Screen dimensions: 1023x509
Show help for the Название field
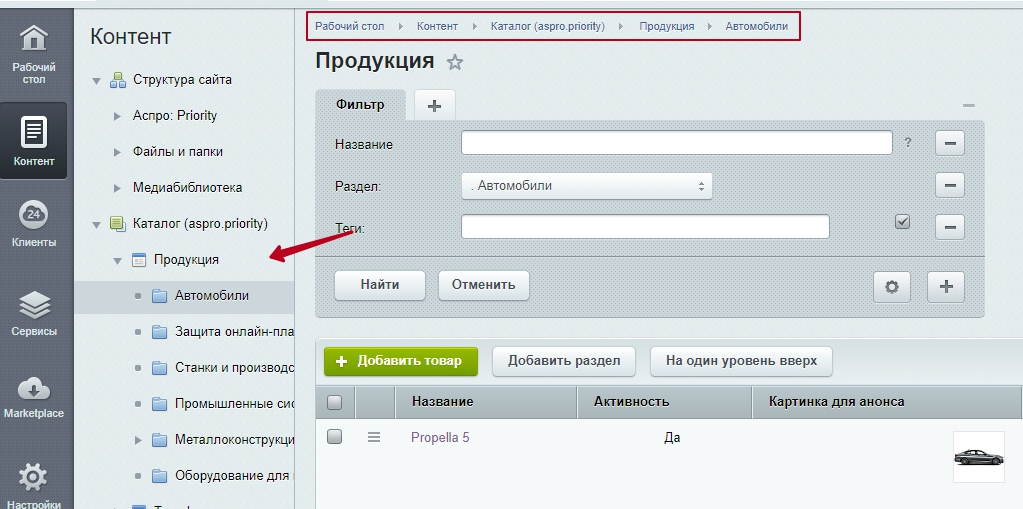[x=908, y=142]
